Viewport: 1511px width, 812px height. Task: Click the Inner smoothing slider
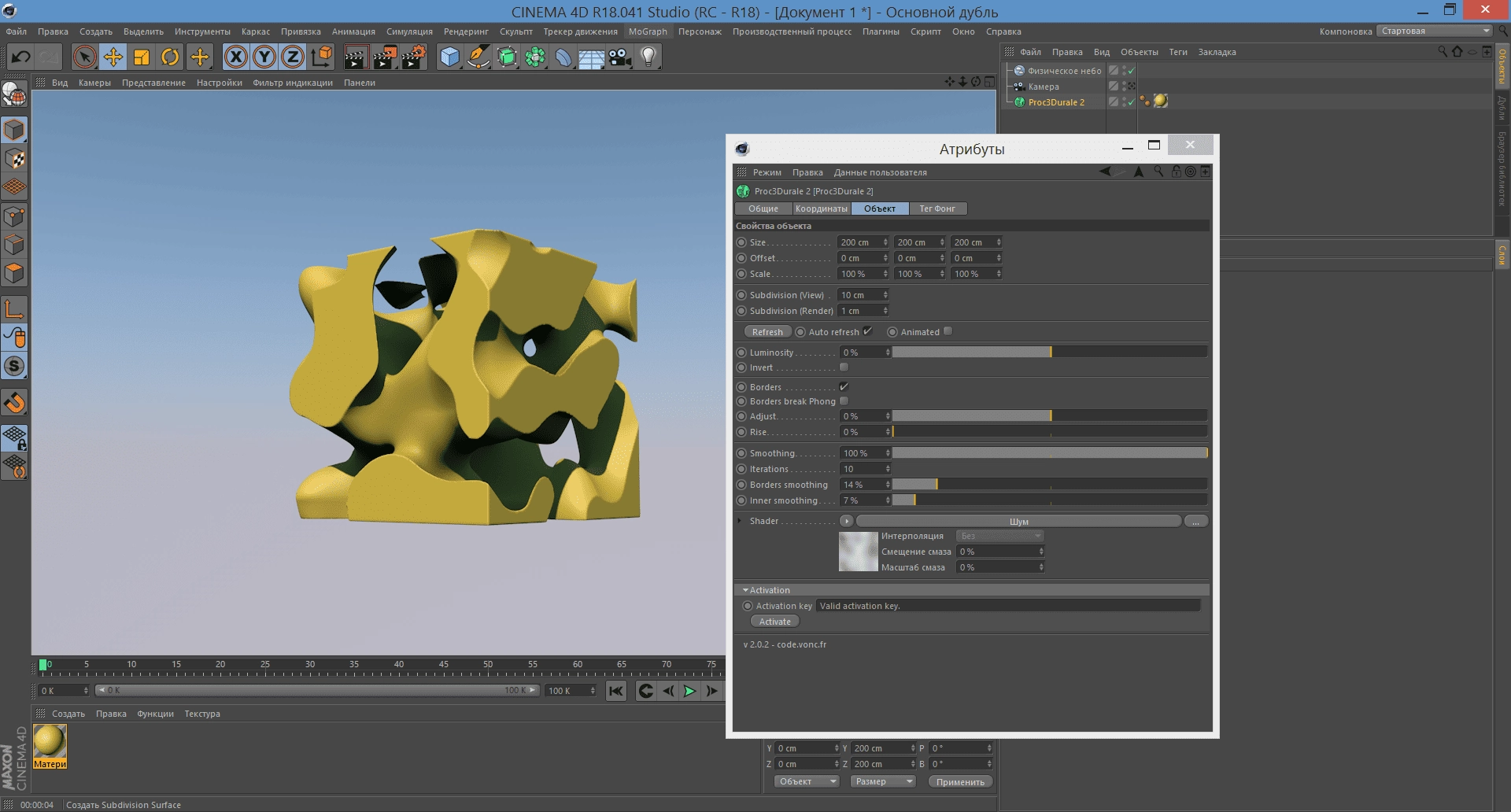click(1050, 500)
